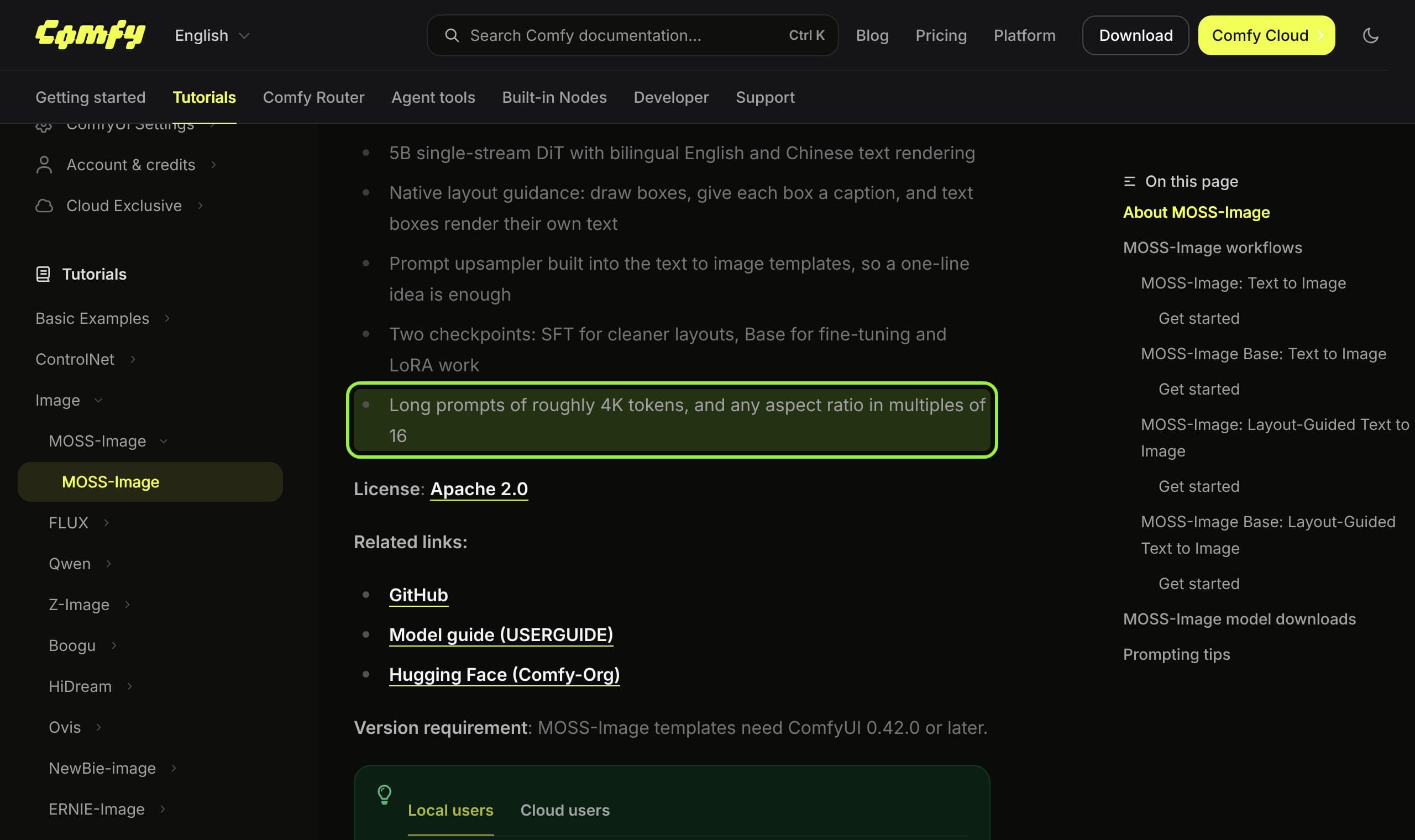
Task: Collapse the MOSS-Image sidebar group
Action: [x=108, y=441]
